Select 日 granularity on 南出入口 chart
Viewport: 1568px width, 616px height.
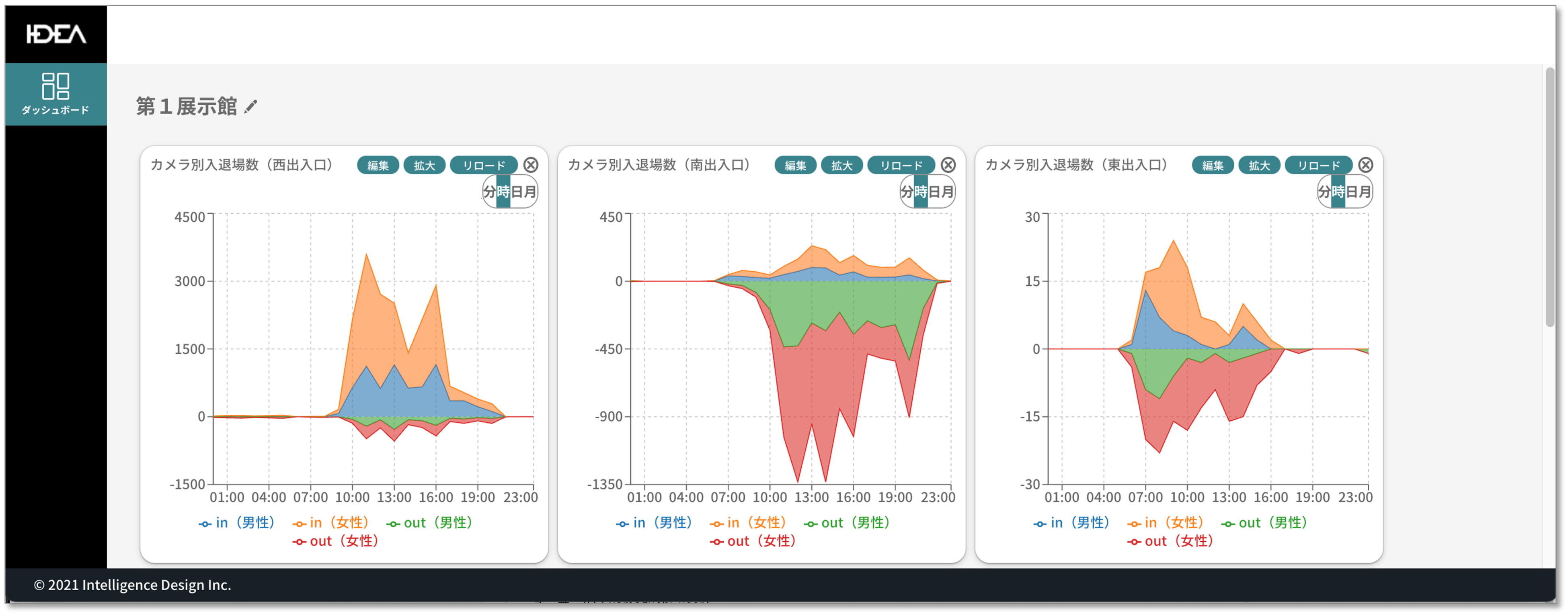[934, 192]
